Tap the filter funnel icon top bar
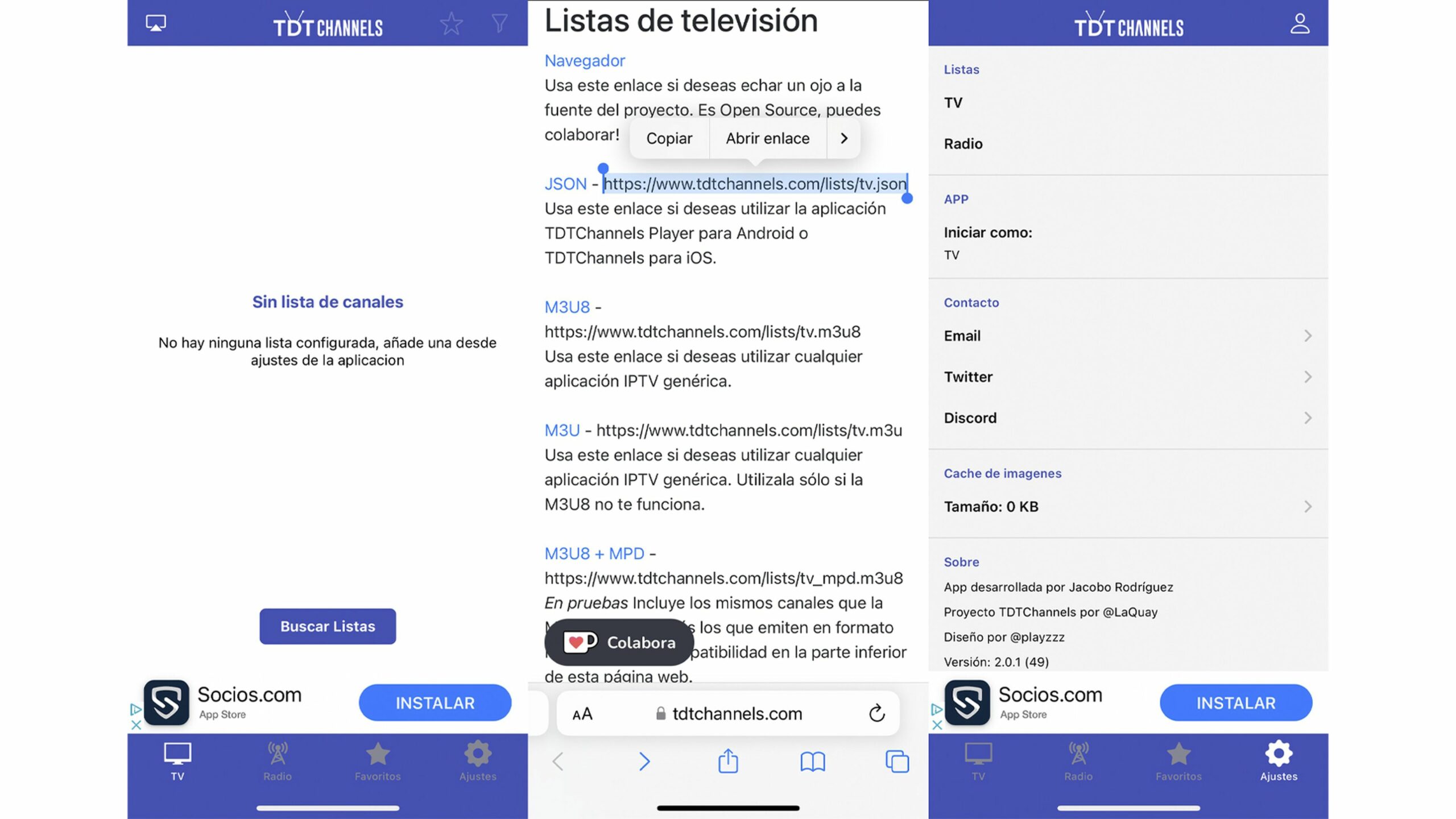The image size is (1456, 819). click(499, 22)
